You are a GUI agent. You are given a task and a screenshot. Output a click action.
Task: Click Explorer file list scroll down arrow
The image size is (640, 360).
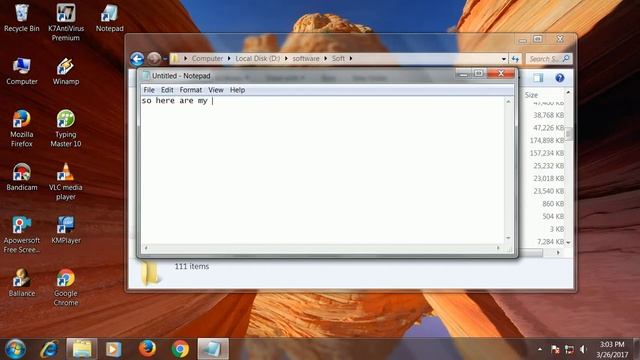click(568, 242)
